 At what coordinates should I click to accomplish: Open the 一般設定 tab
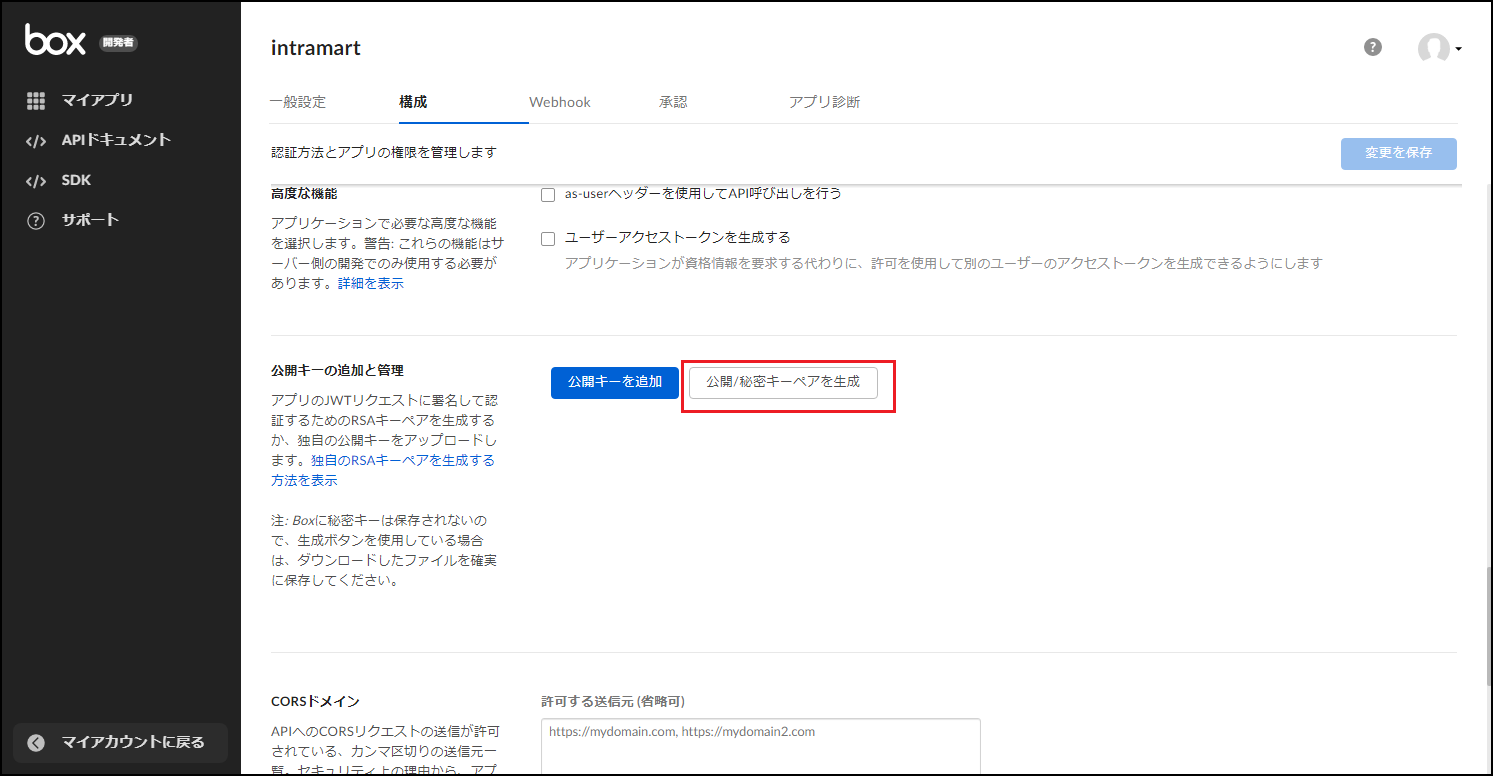tap(298, 102)
